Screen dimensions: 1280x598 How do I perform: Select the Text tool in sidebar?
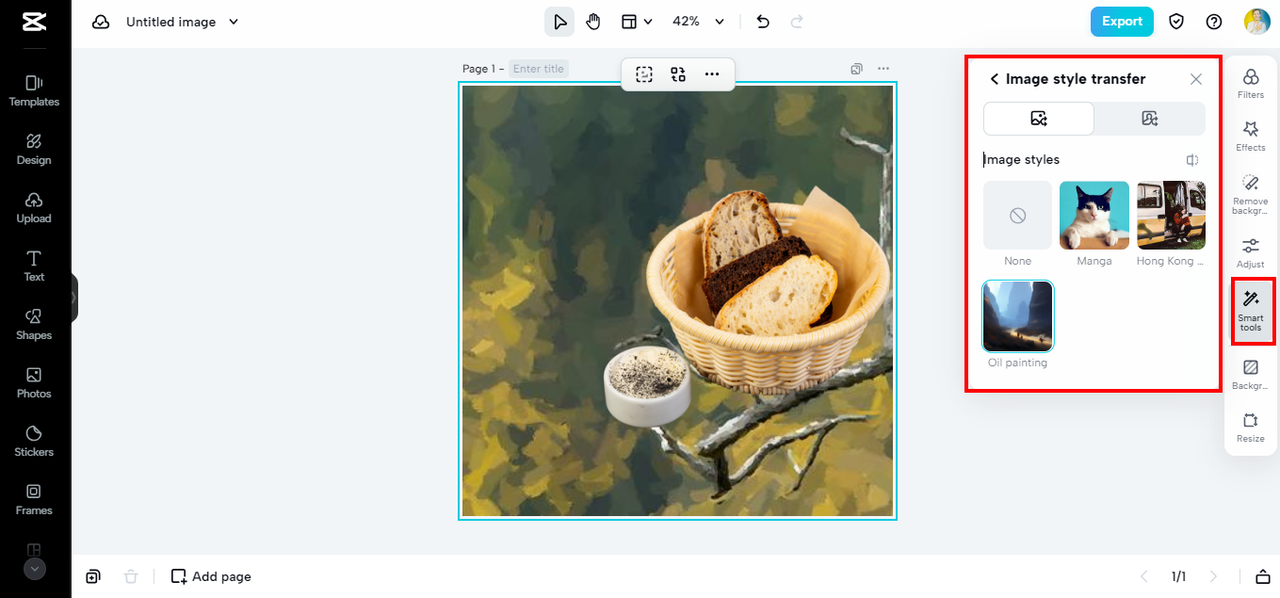pyautogui.click(x=34, y=266)
